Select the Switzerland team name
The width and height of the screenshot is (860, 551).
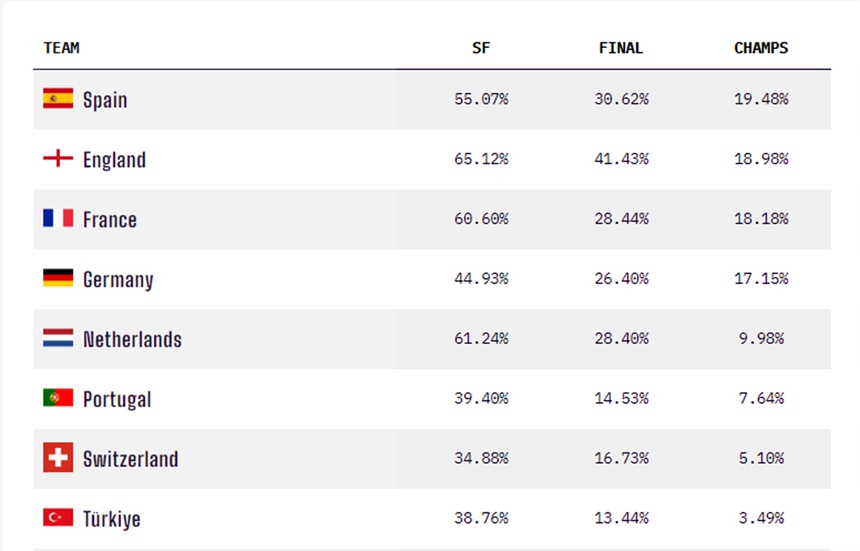point(130,460)
